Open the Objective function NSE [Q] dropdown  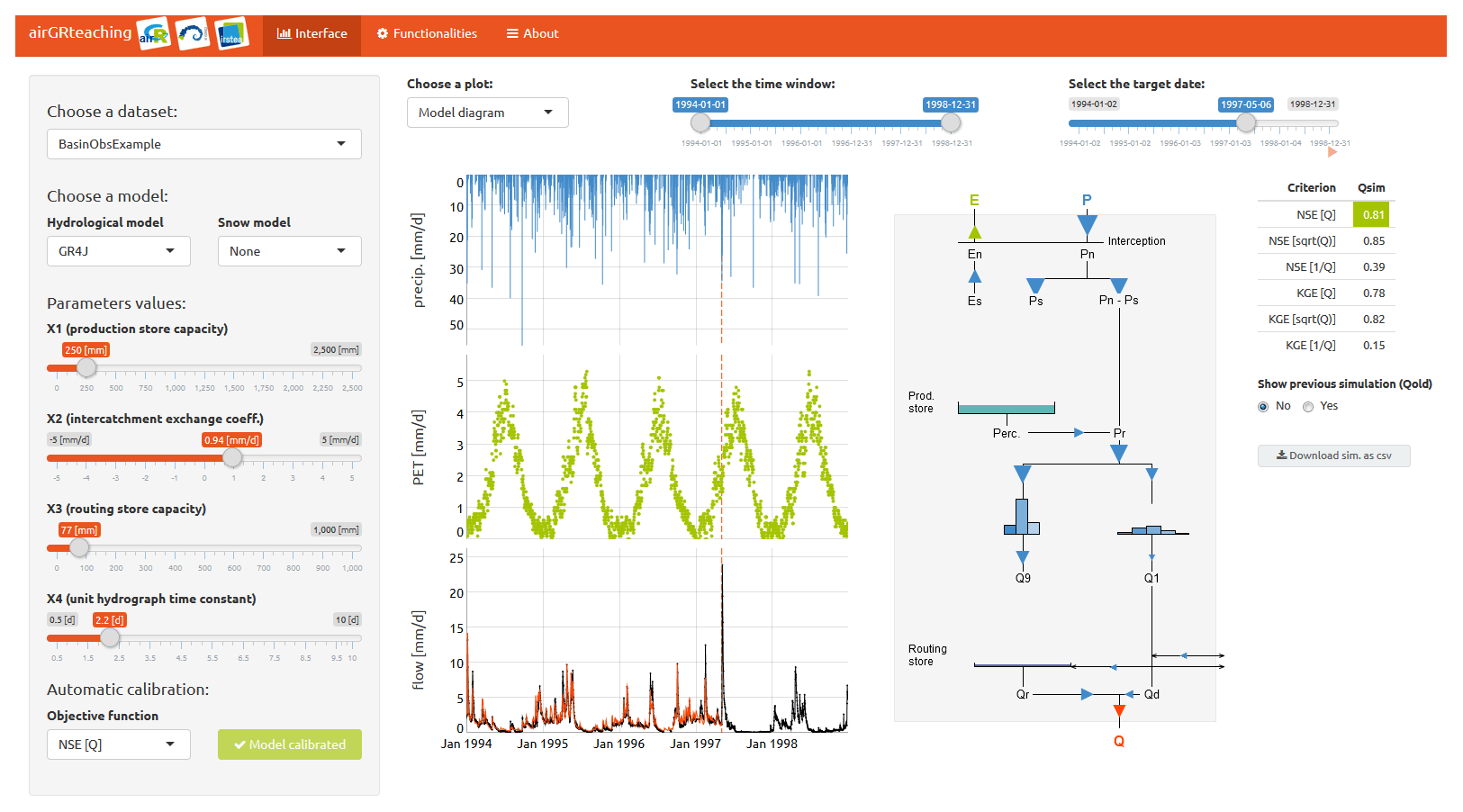tap(118, 744)
